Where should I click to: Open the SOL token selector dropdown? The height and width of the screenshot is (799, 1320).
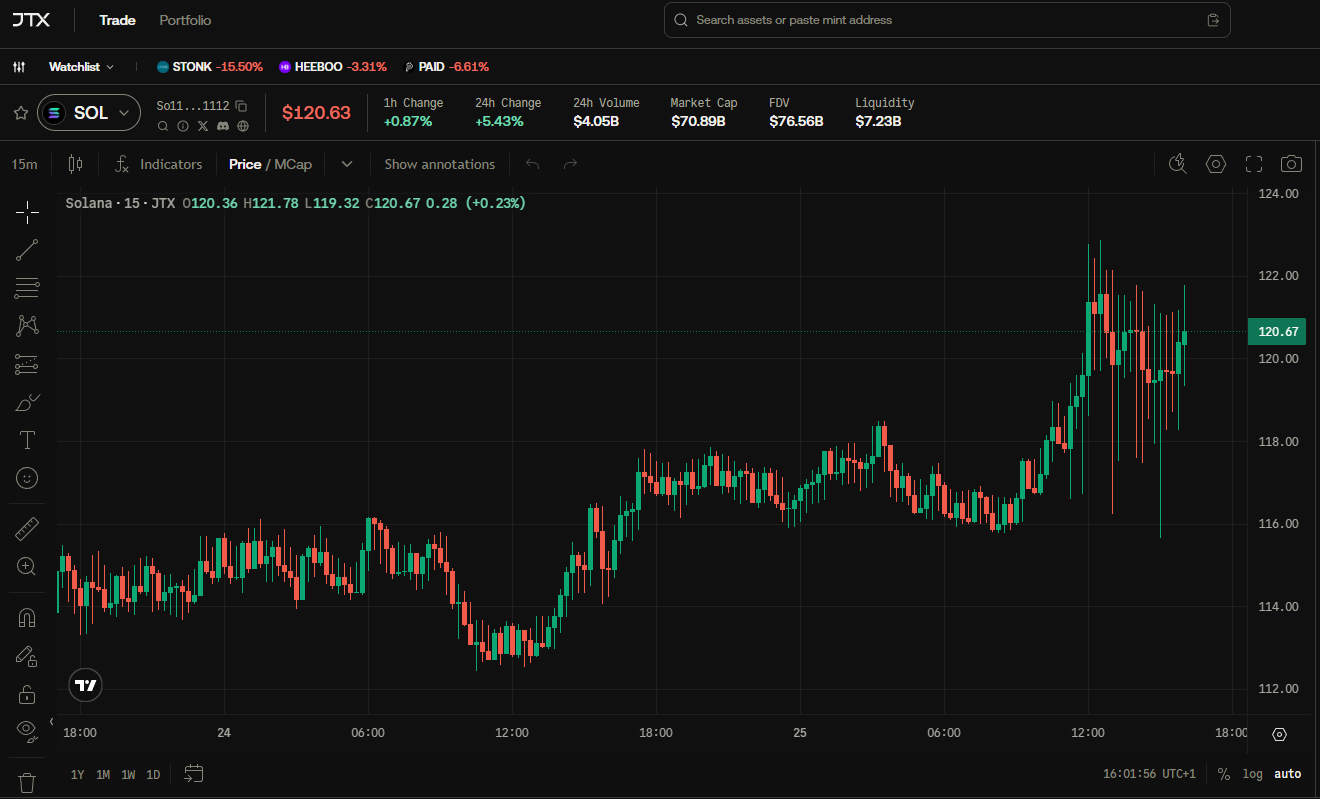tap(89, 113)
